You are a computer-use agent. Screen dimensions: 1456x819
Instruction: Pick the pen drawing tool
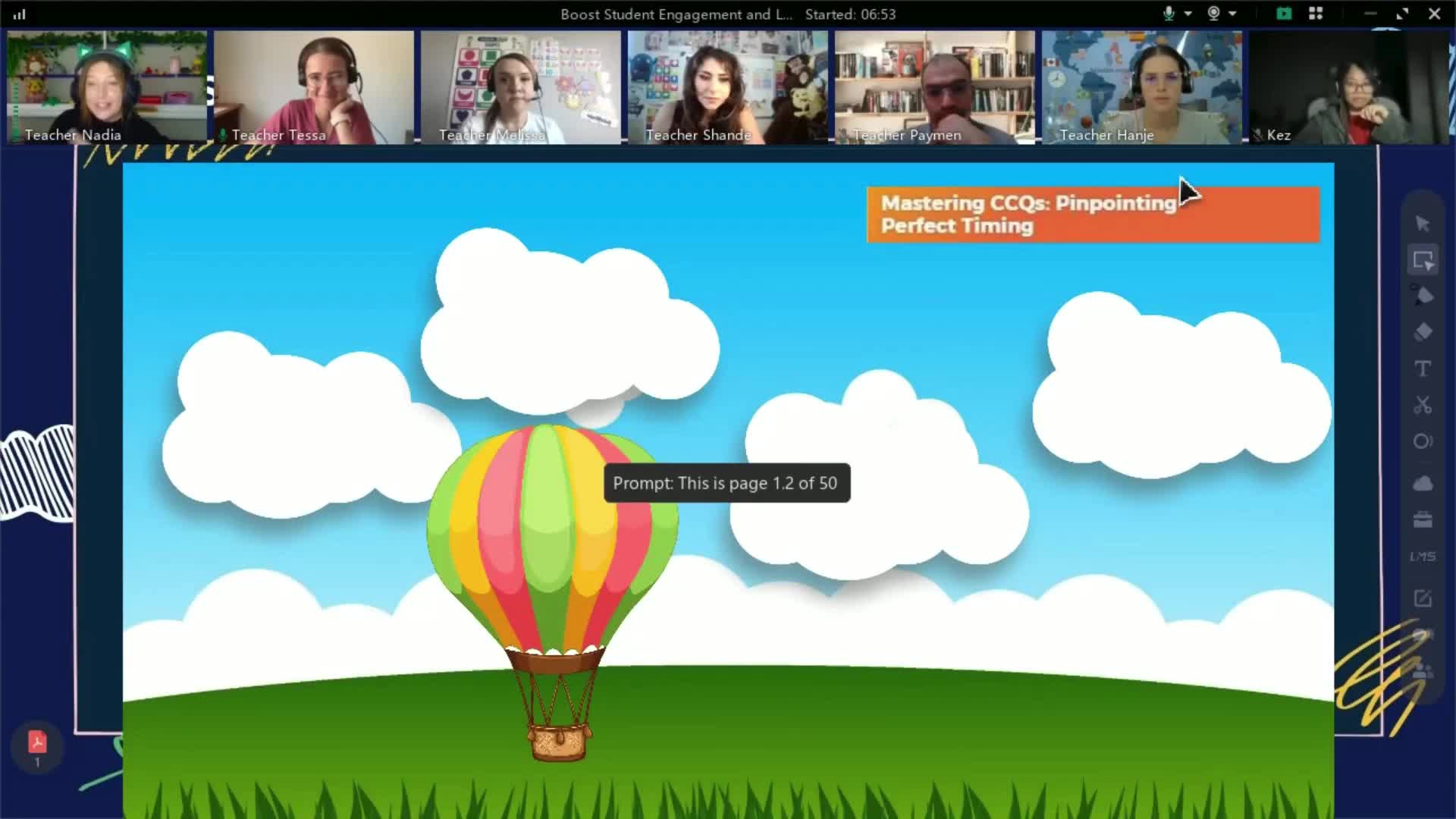[x=1423, y=296]
